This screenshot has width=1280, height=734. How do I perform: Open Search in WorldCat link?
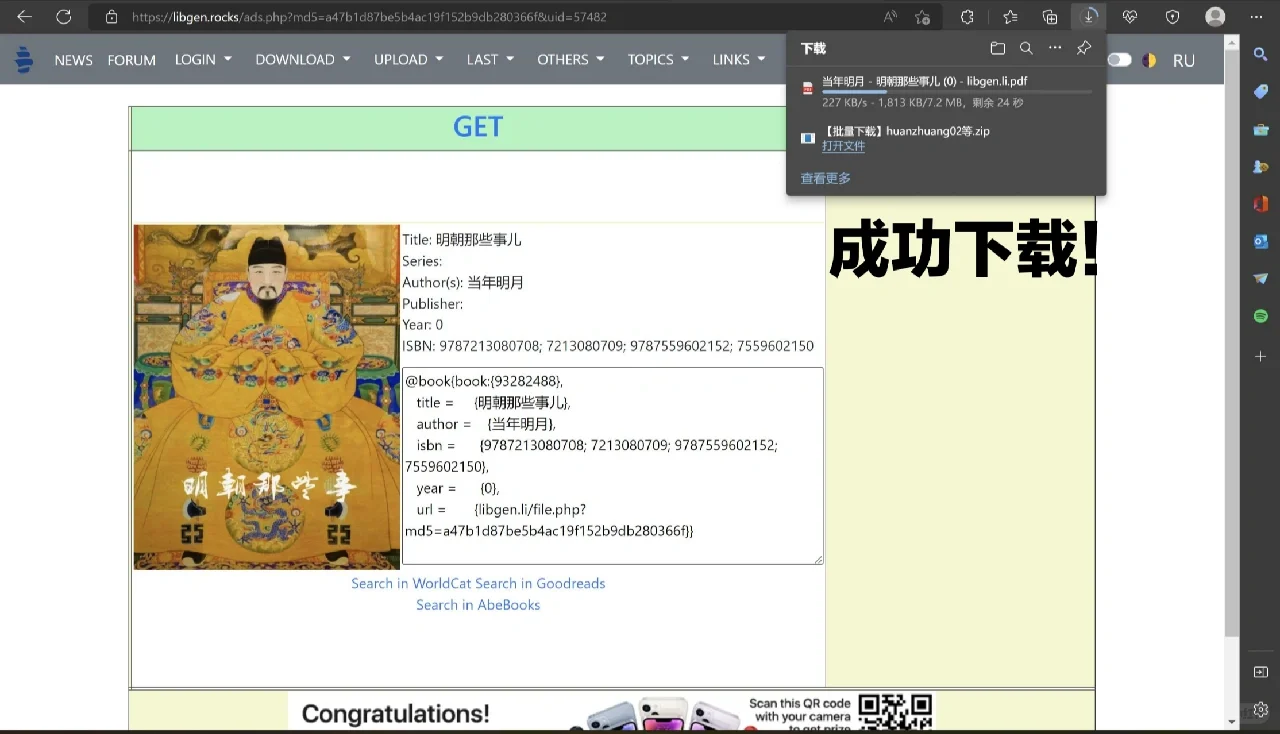point(411,583)
